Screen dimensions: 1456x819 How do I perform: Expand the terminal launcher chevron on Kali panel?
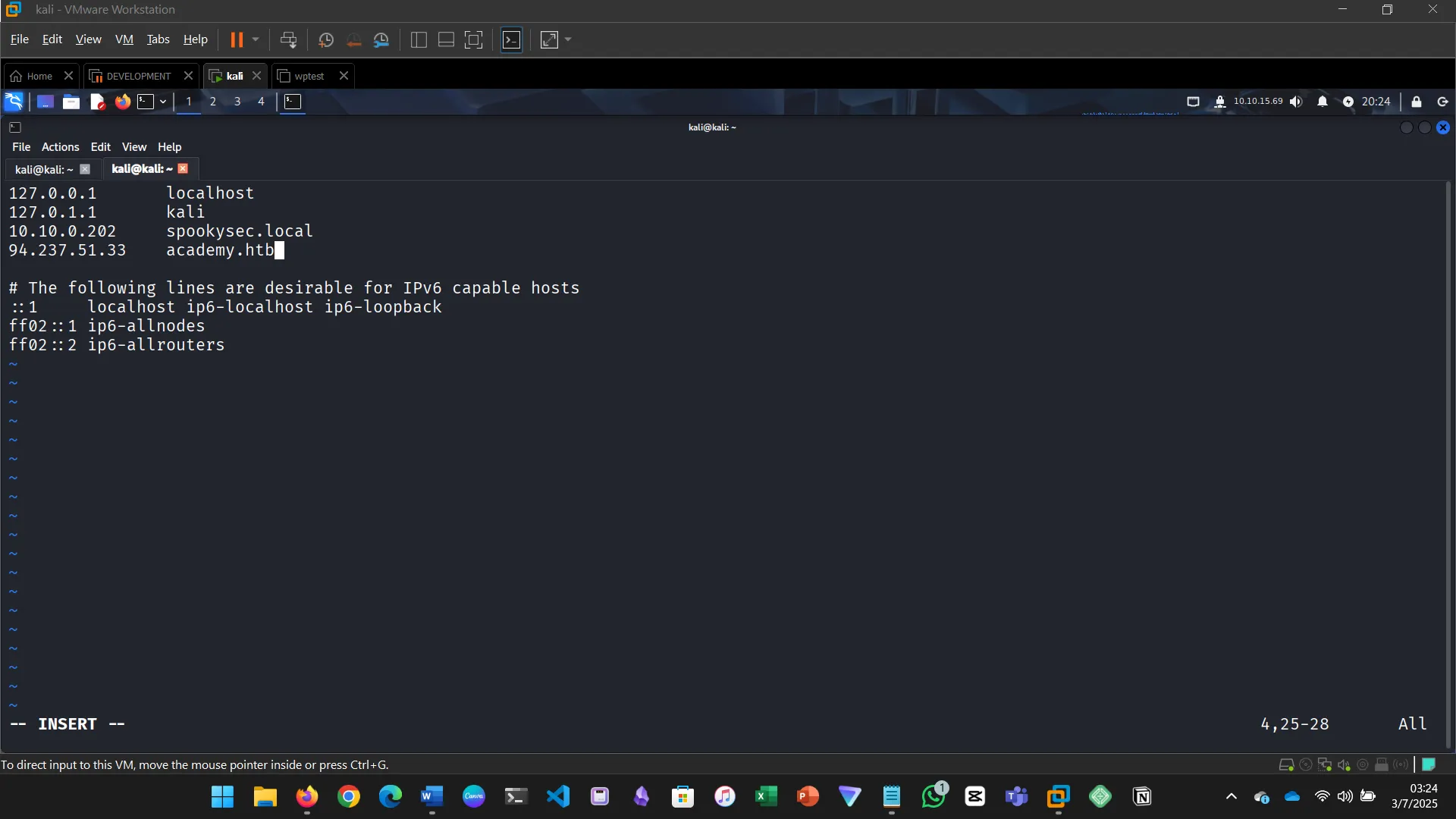point(162,102)
